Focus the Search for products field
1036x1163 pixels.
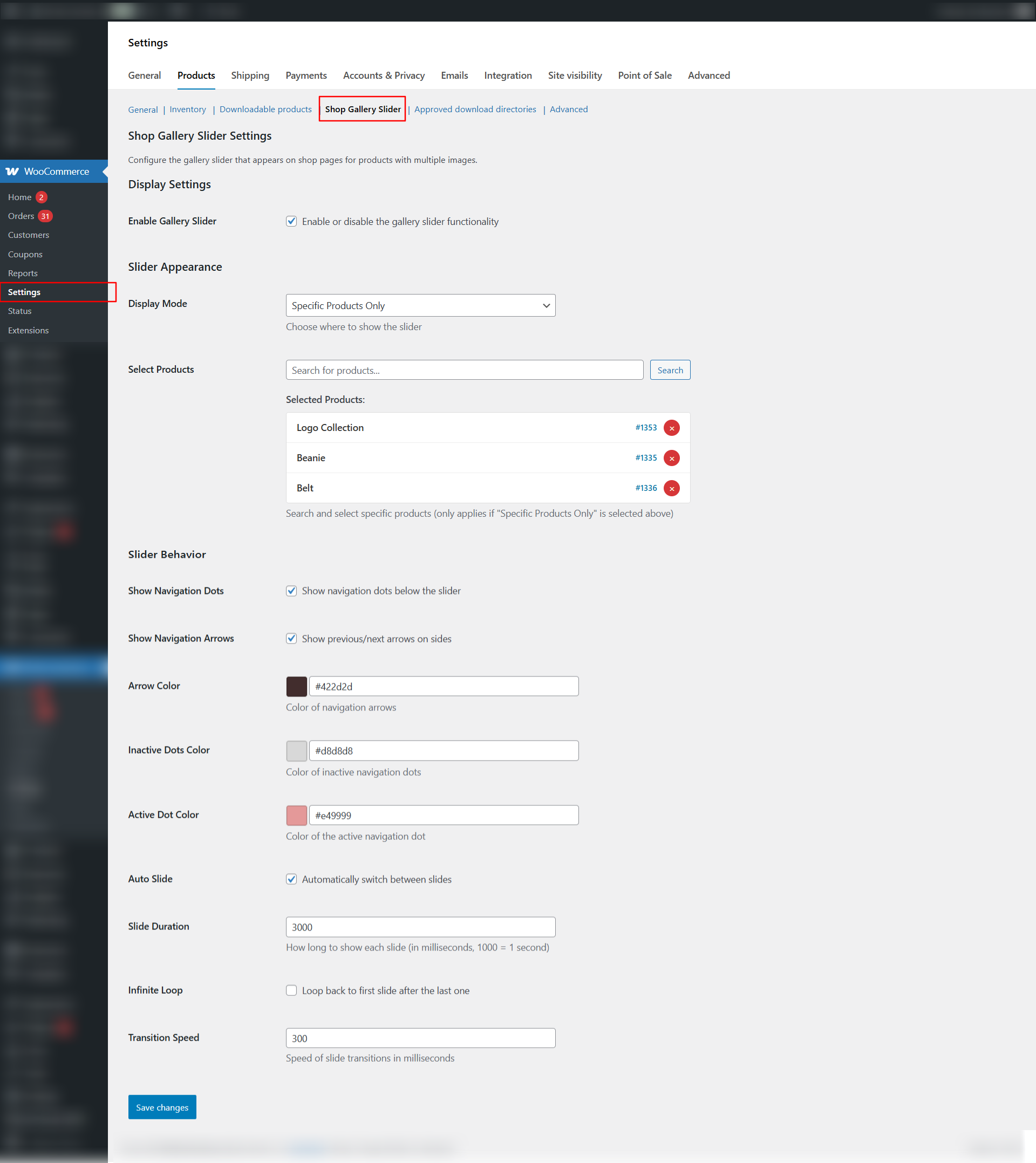click(x=464, y=371)
